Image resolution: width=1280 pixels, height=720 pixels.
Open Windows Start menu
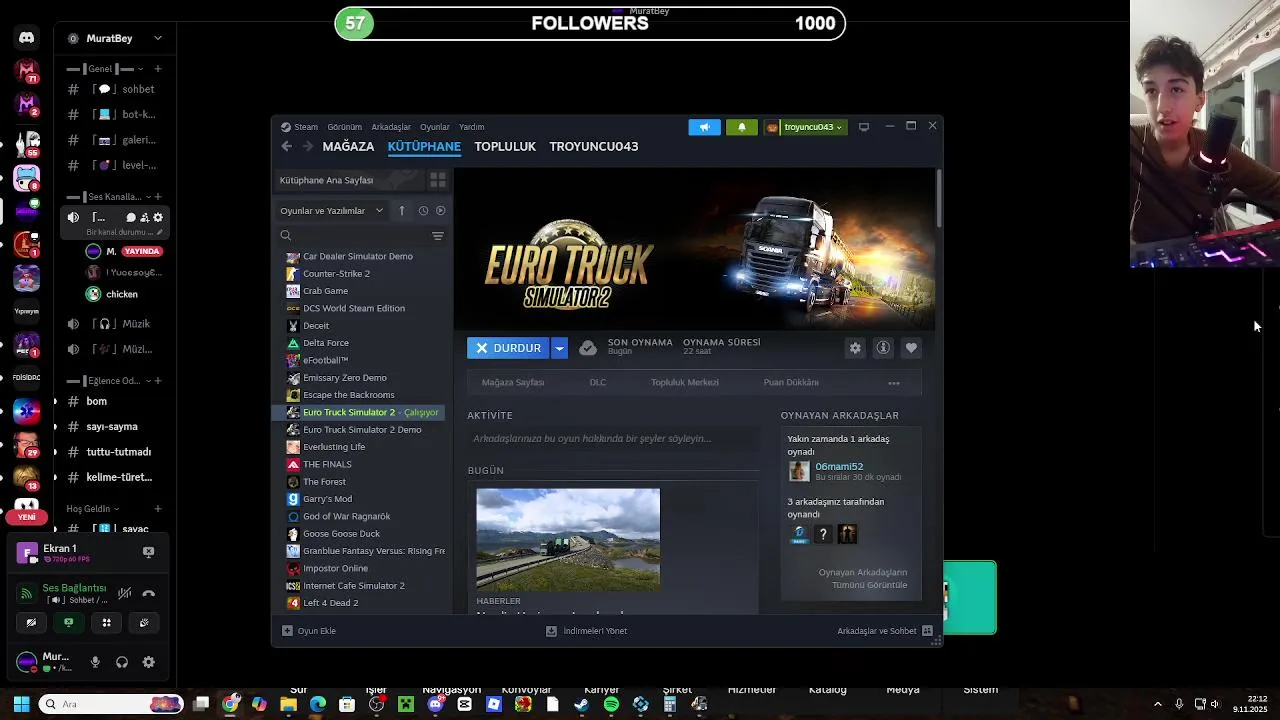coord(21,704)
